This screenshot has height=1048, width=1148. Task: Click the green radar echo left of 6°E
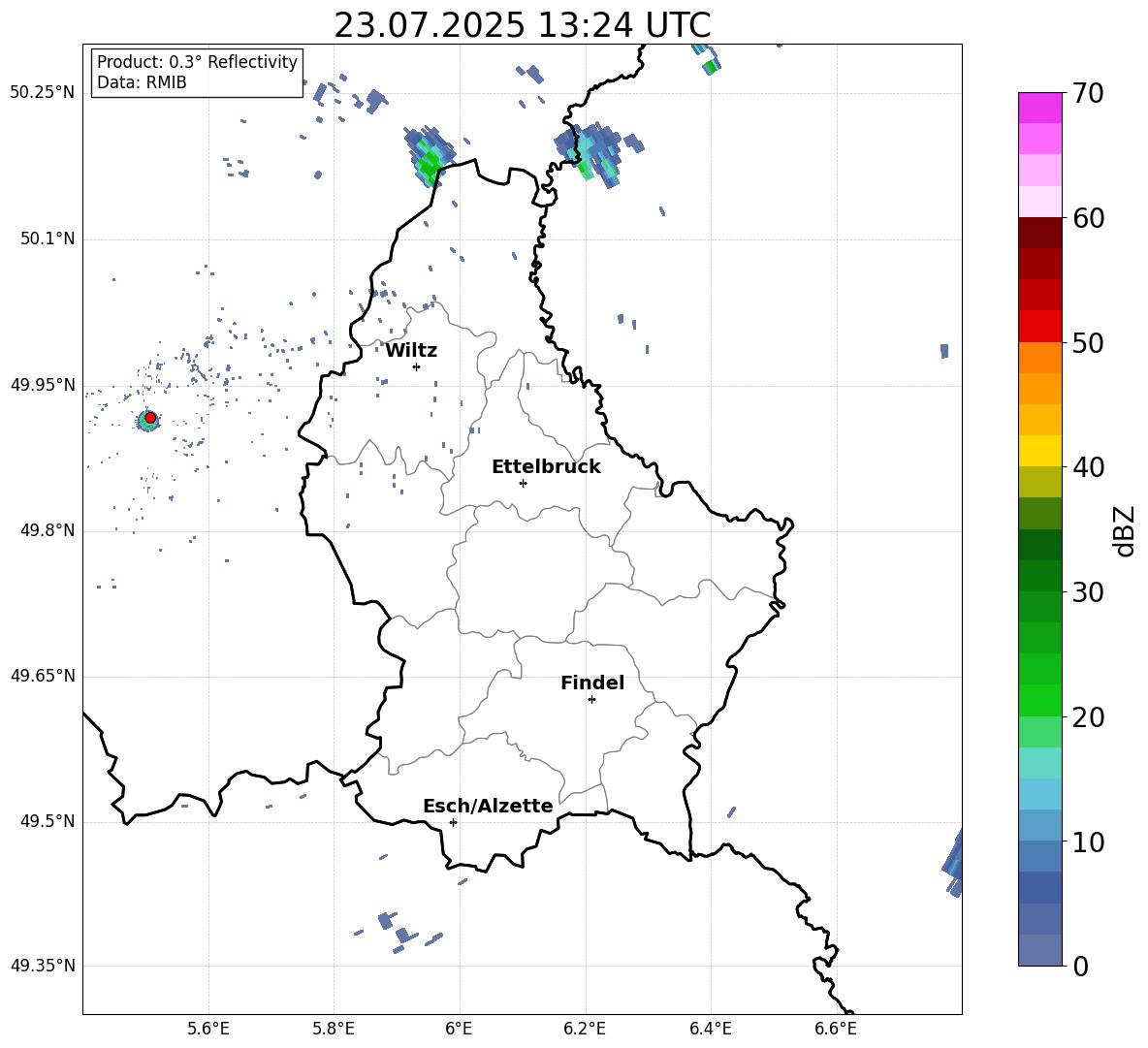[430, 157]
